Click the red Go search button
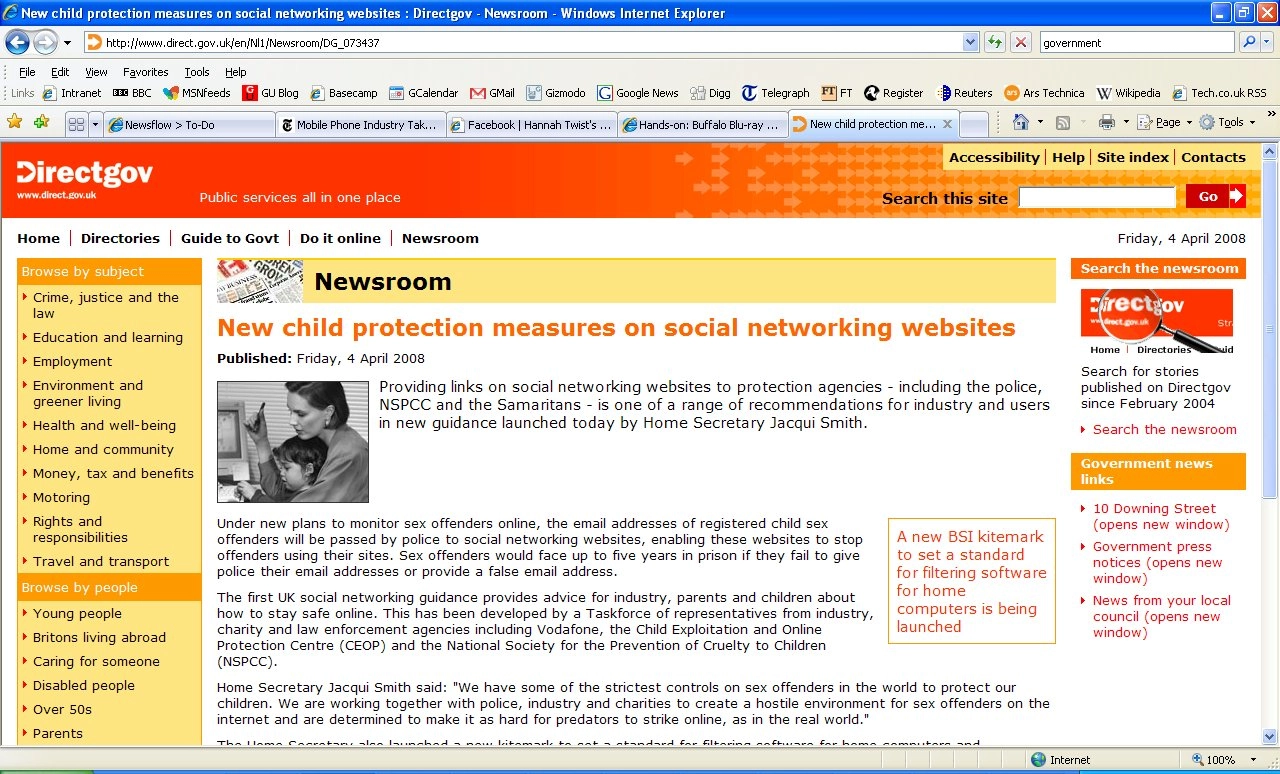 coord(1216,196)
